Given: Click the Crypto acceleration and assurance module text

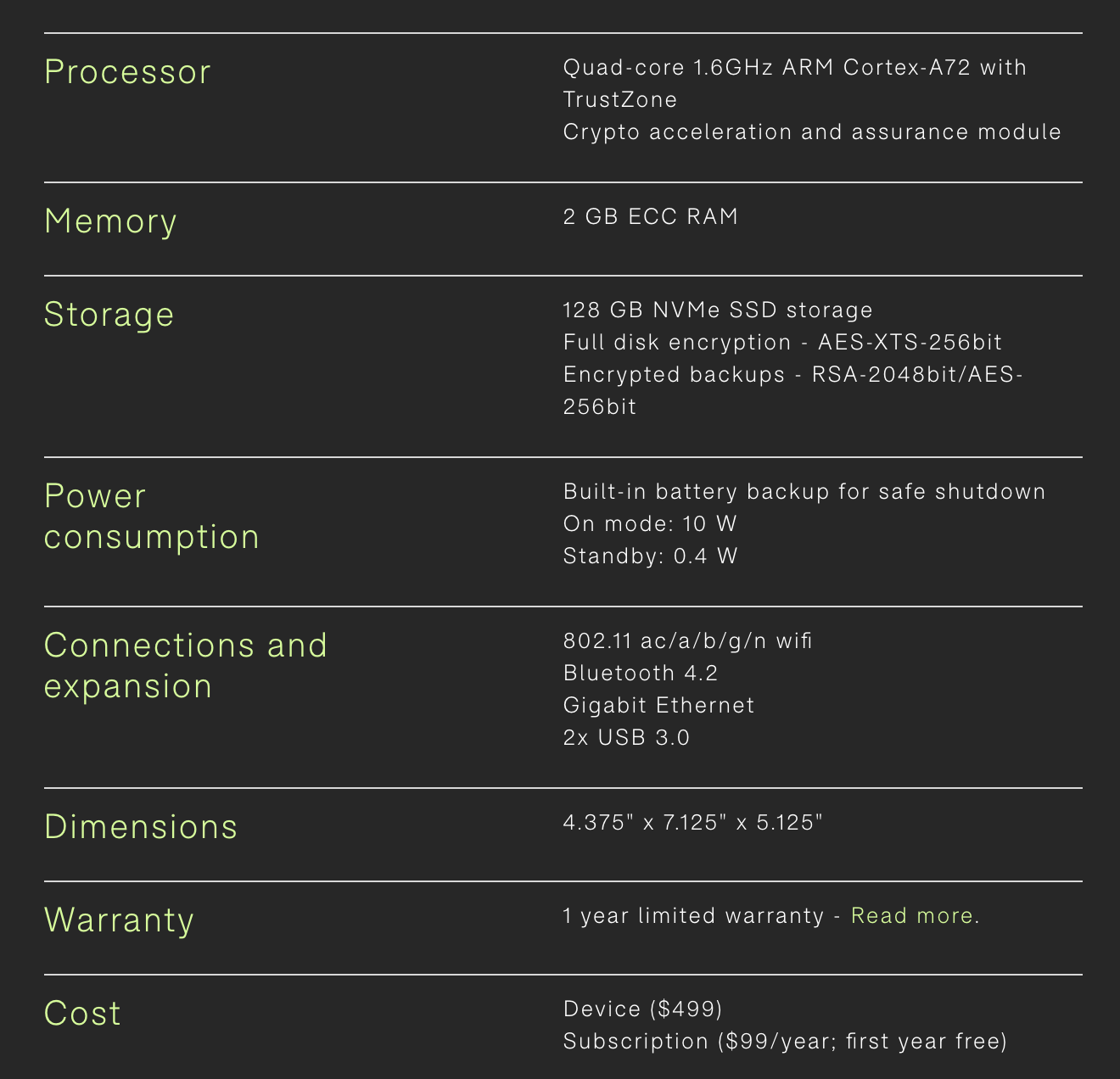Looking at the screenshot, I should [812, 132].
